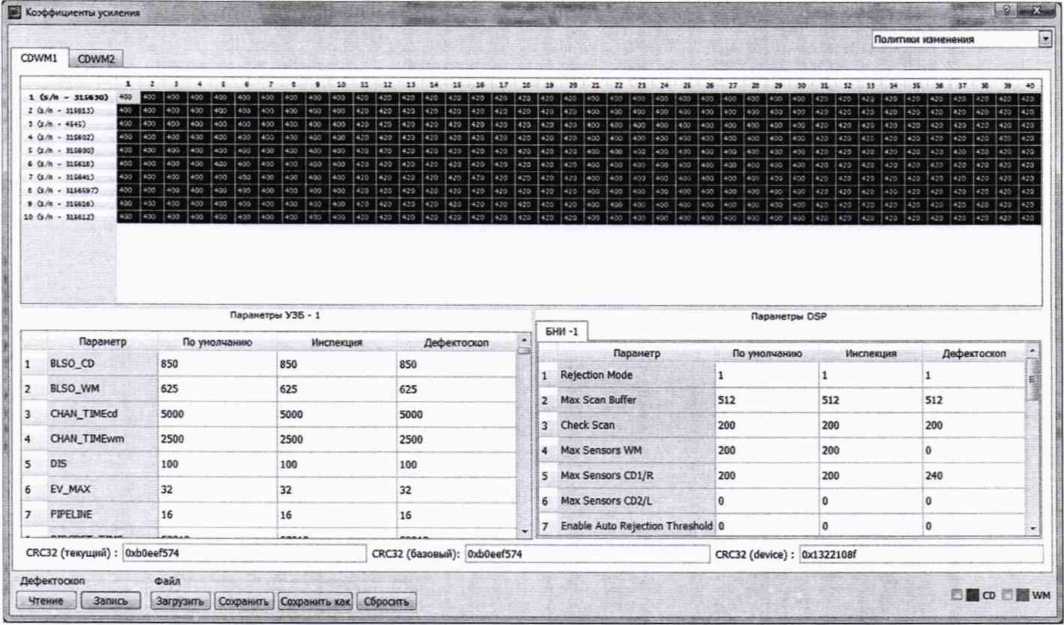The image size is (1064, 625).
Task: Select row header 10 in gain grid
Action: [68, 217]
